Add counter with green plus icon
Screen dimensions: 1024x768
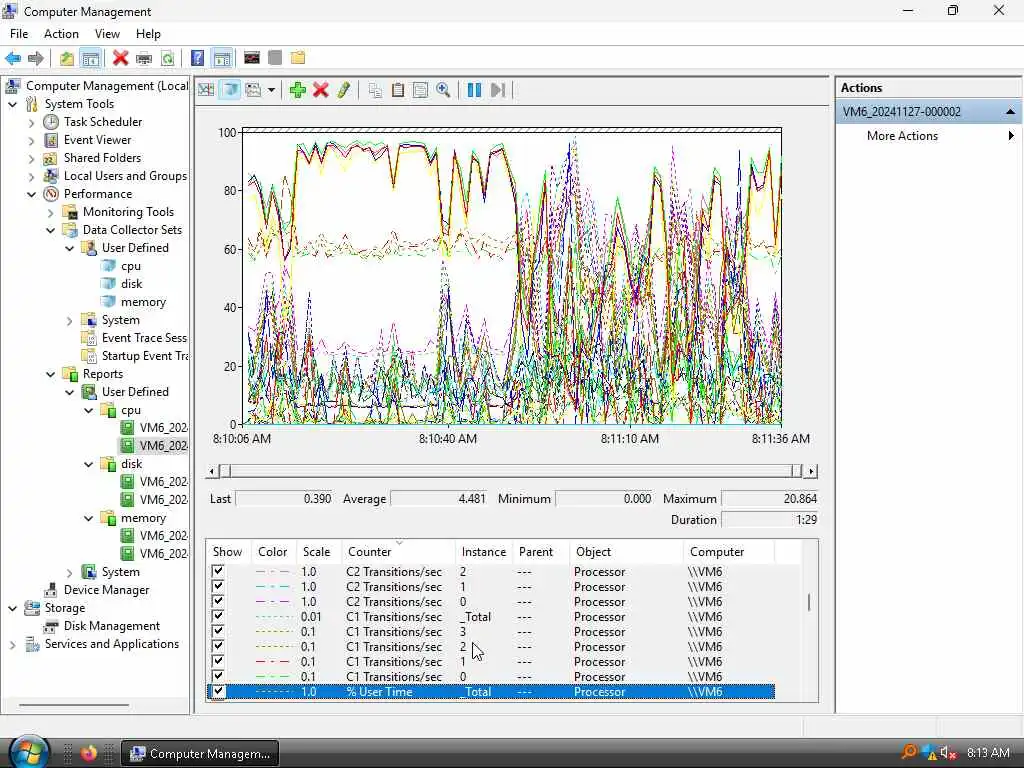pos(298,89)
